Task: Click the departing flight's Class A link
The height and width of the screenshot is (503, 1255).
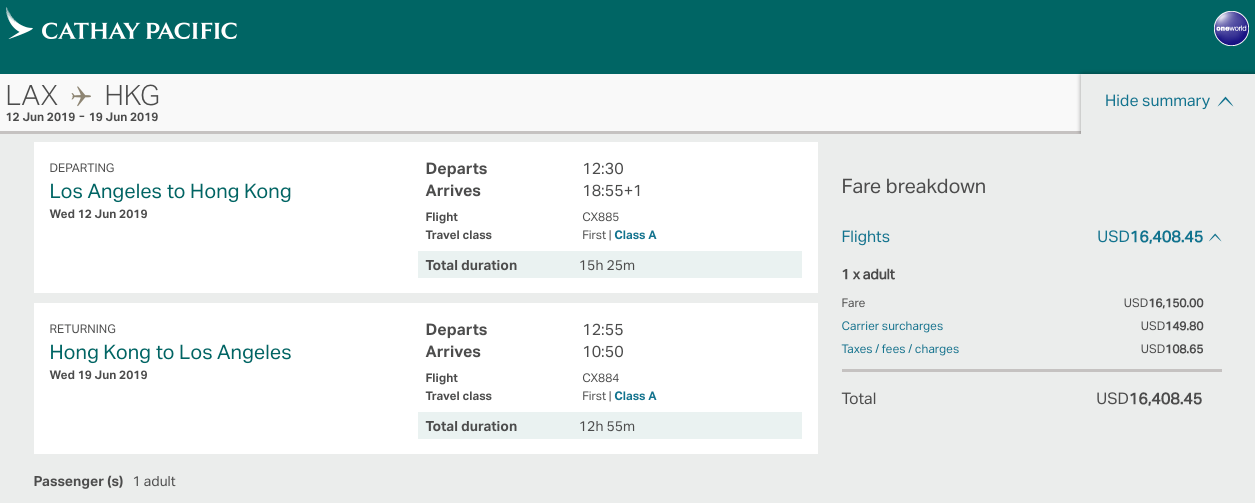Action: 635,235
